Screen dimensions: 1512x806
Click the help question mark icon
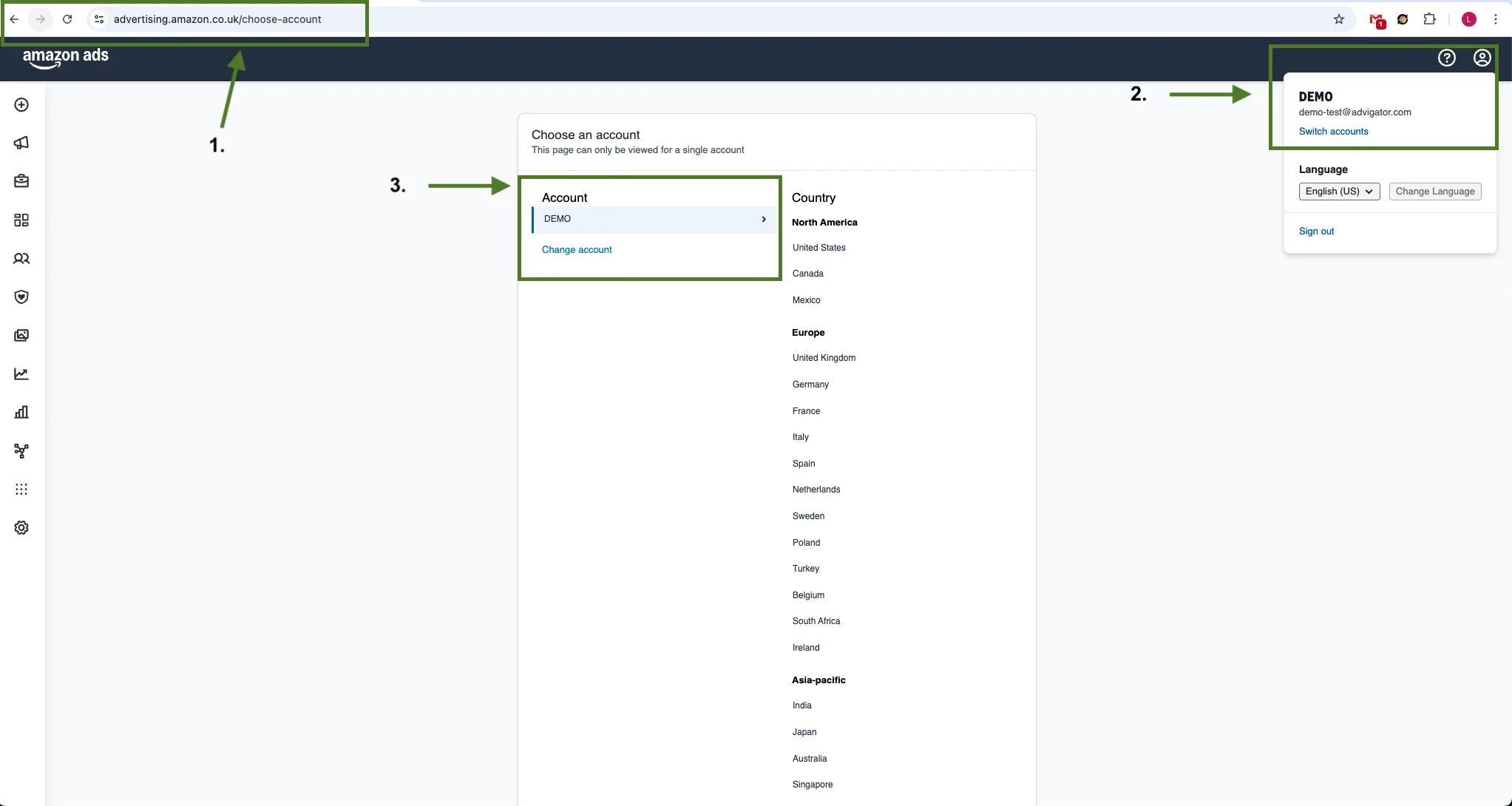coord(1447,58)
